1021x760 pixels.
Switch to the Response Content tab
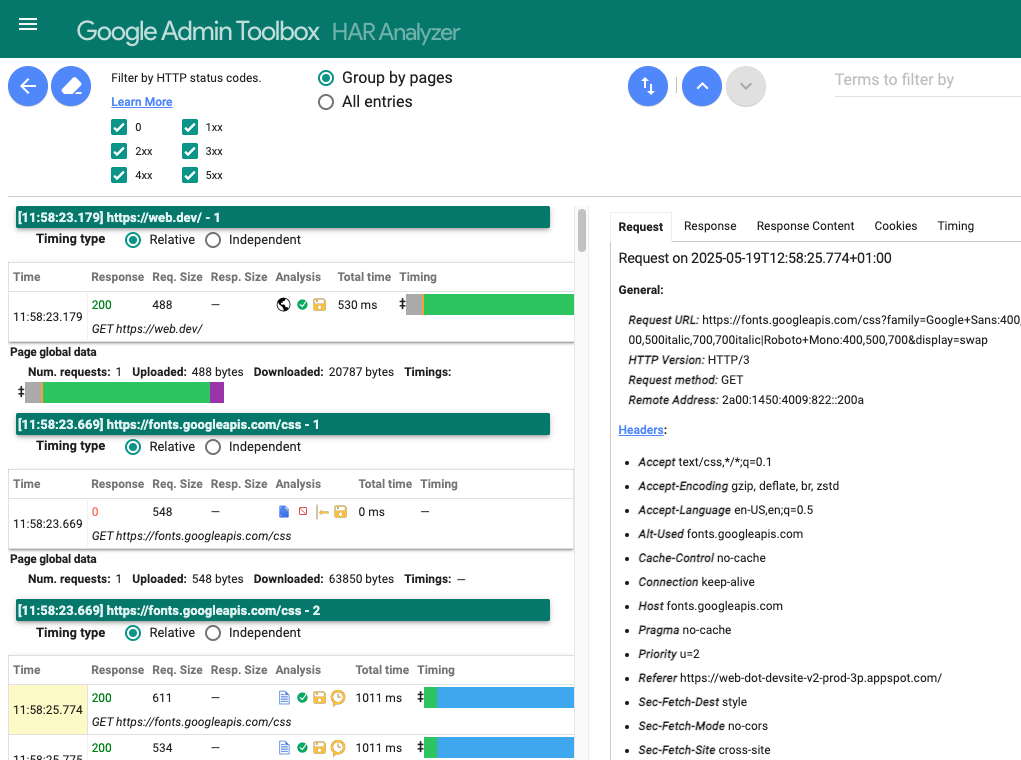(805, 226)
